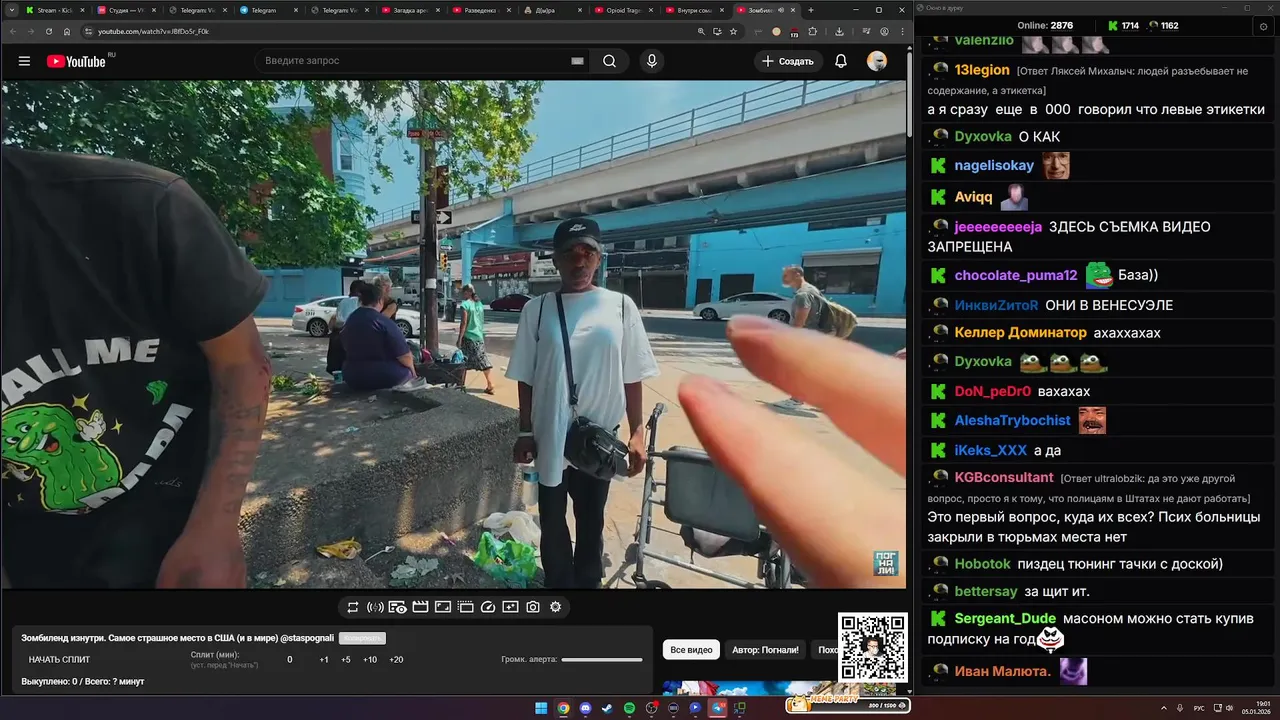This screenshot has width=1280, height=720.
Task: Click the video title 'Зомбиленд изнутри'
Action: (178, 638)
